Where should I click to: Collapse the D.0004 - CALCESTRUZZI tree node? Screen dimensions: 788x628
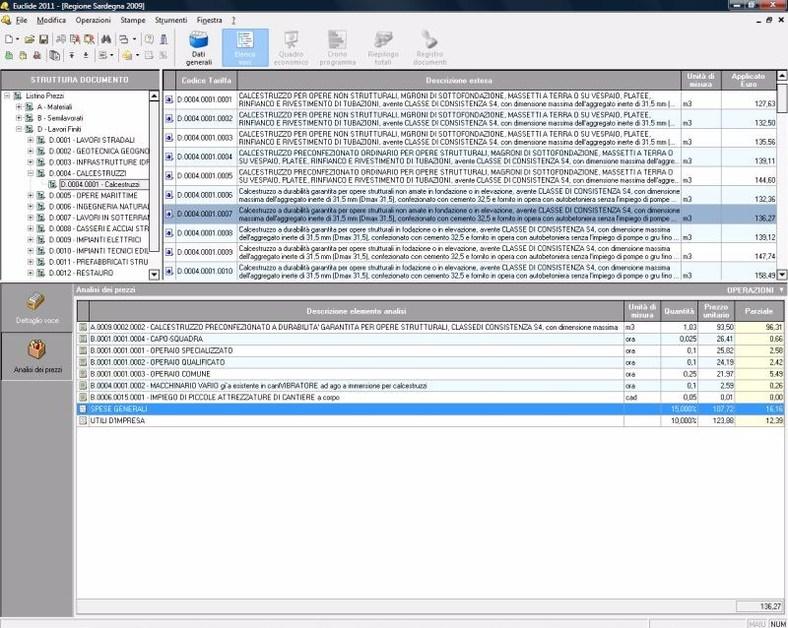[31, 173]
